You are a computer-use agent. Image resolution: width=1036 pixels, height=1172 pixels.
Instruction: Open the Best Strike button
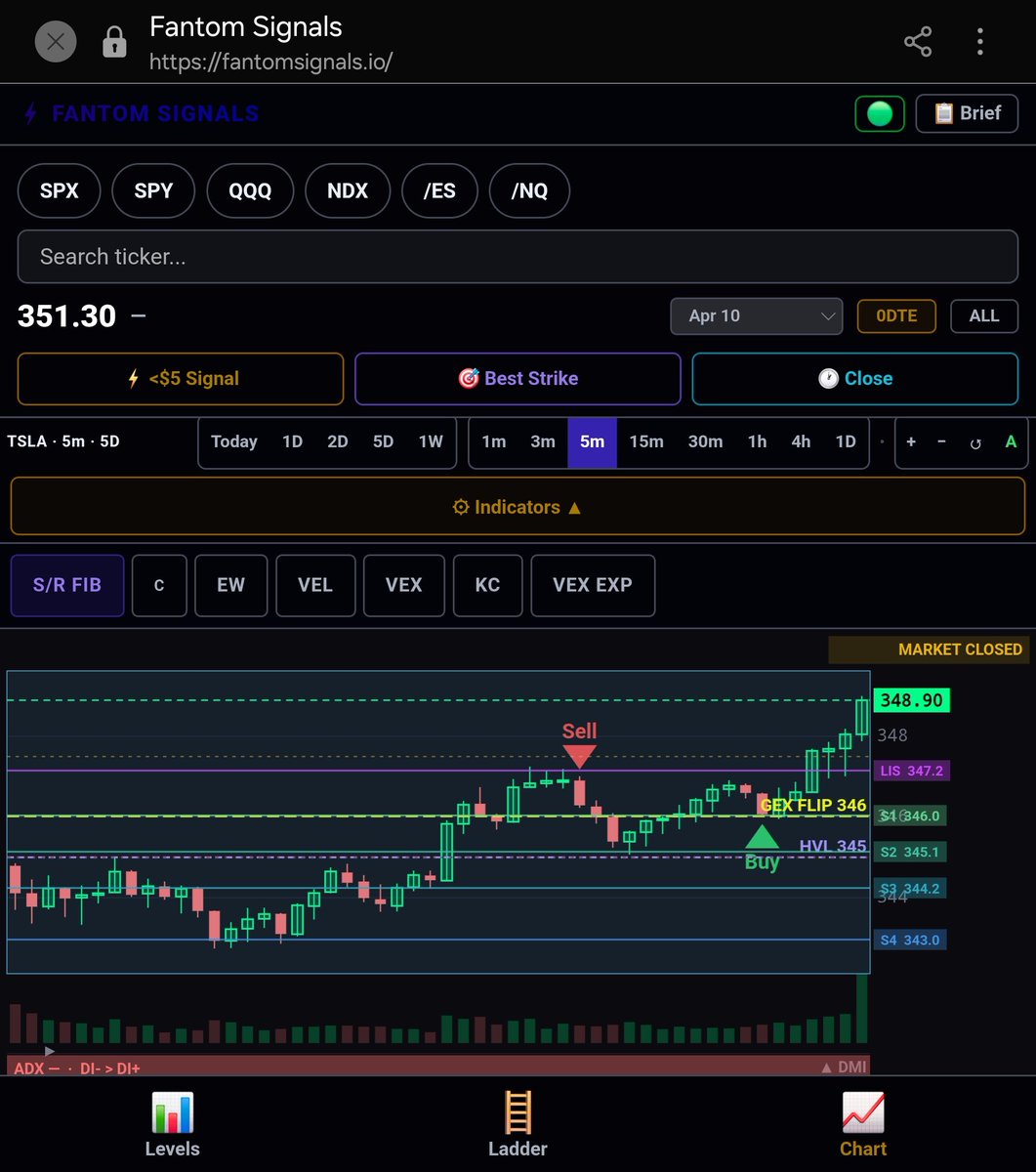tap(518, 378)
